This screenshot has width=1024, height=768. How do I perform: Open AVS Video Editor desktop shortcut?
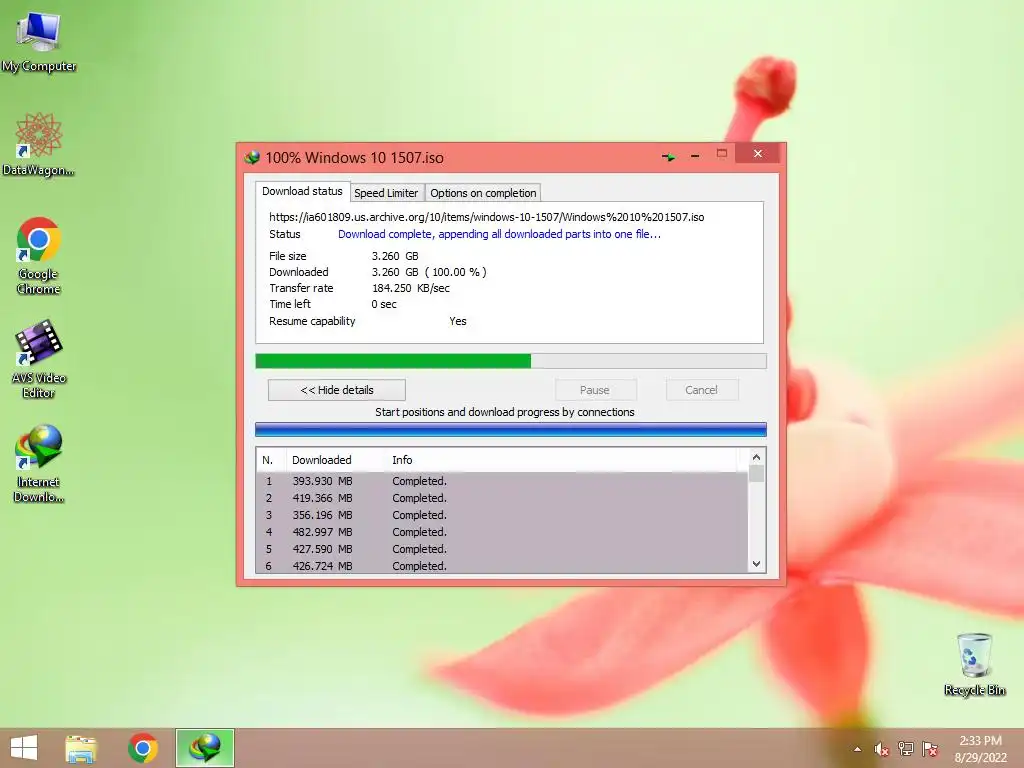click(39, 359)
